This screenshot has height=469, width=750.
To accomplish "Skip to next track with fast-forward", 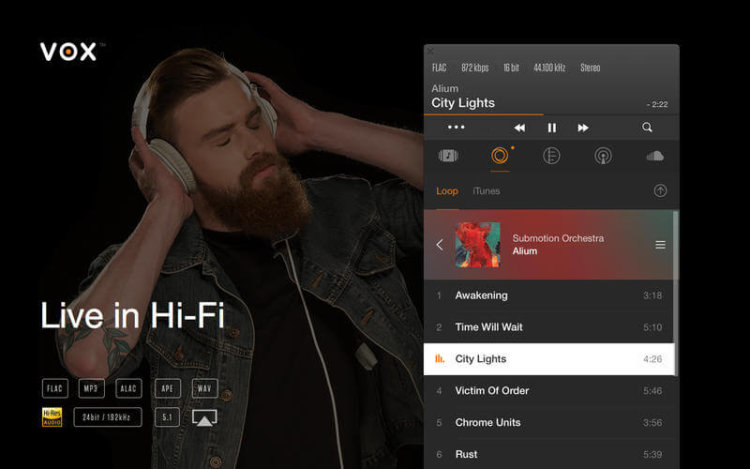I will pyautogui.click(x=583, y=128).
